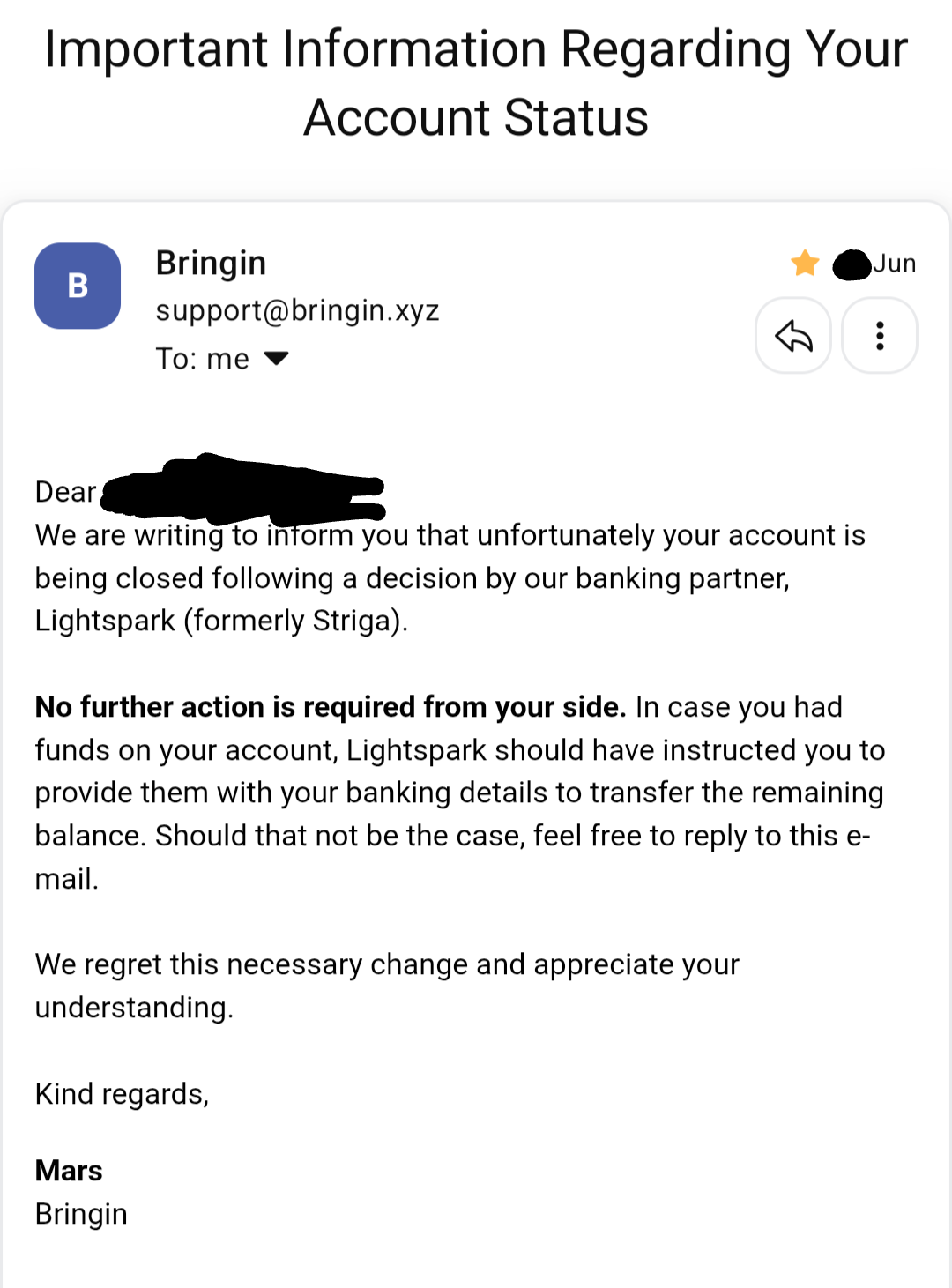Tap the 'Dear' greeting word
The width and height of the screenshot is (952, 1288).
65,492
